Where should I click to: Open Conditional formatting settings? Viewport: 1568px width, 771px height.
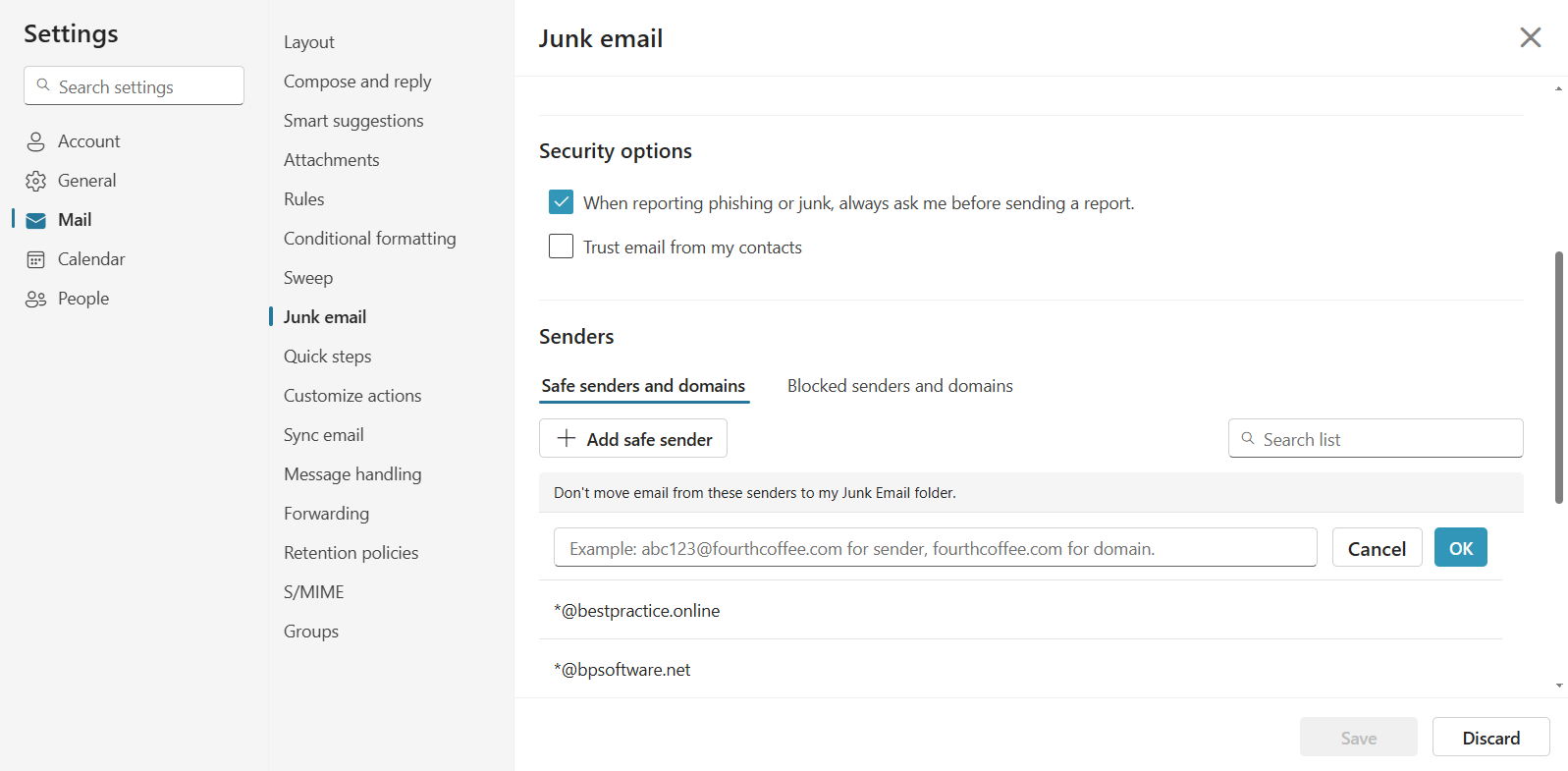[369, 239]
